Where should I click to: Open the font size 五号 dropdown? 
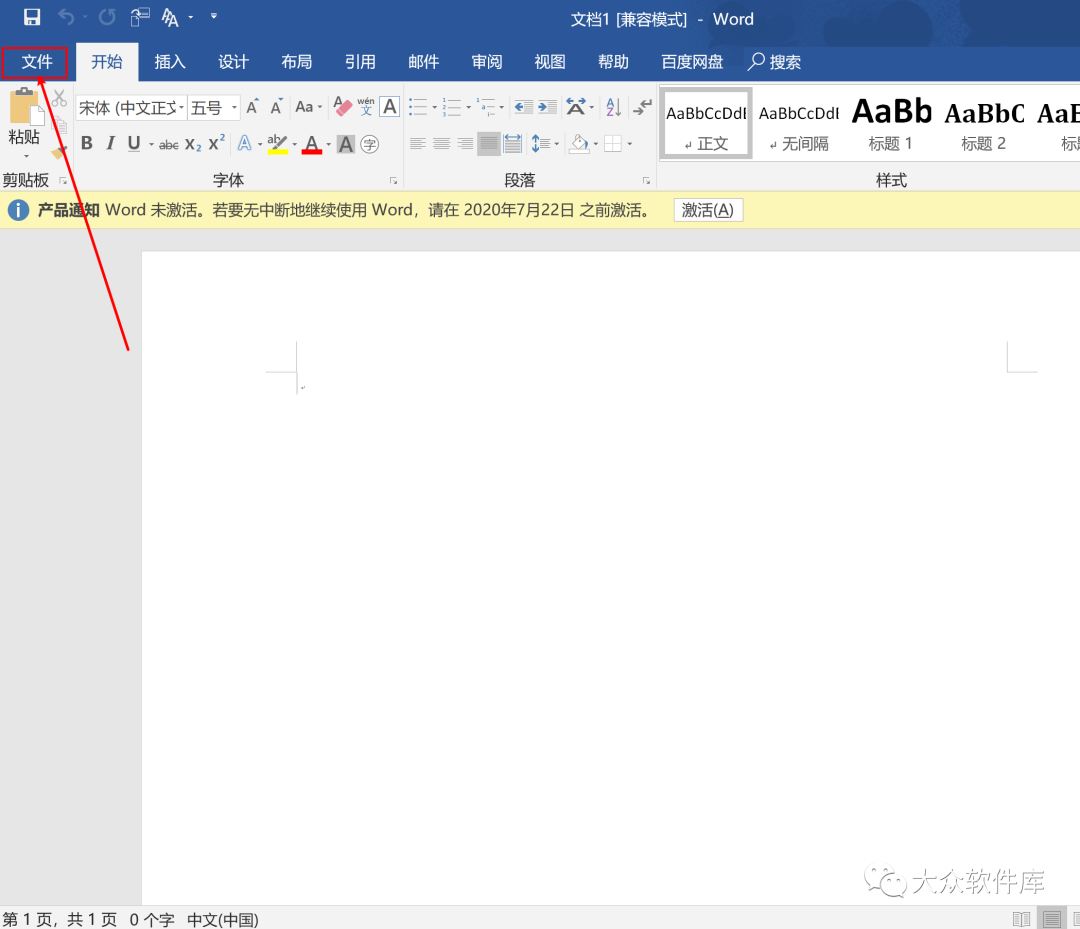[234, 108]
